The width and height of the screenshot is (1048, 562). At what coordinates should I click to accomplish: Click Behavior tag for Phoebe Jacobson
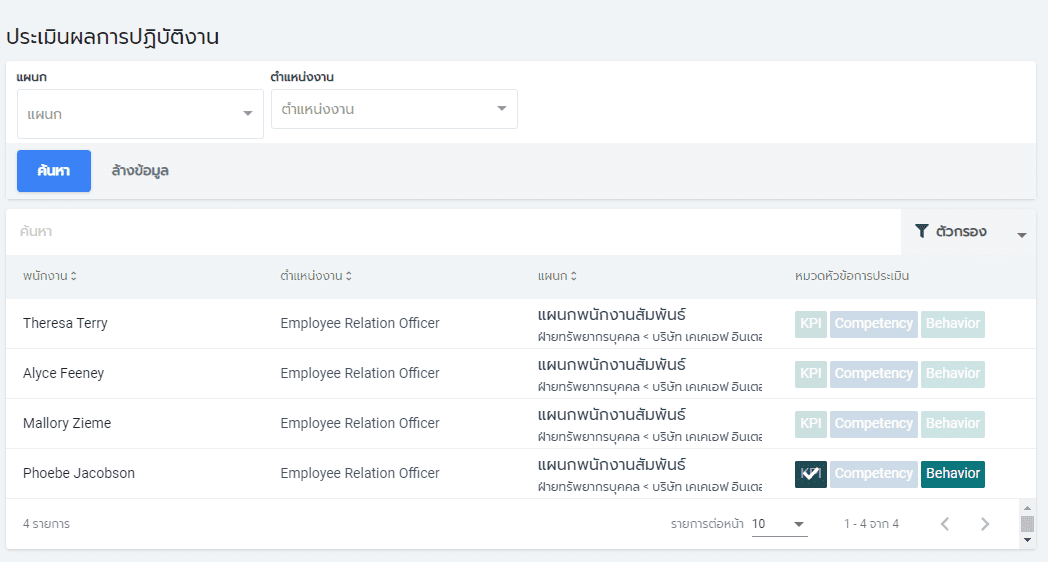(x=952, y=474)
